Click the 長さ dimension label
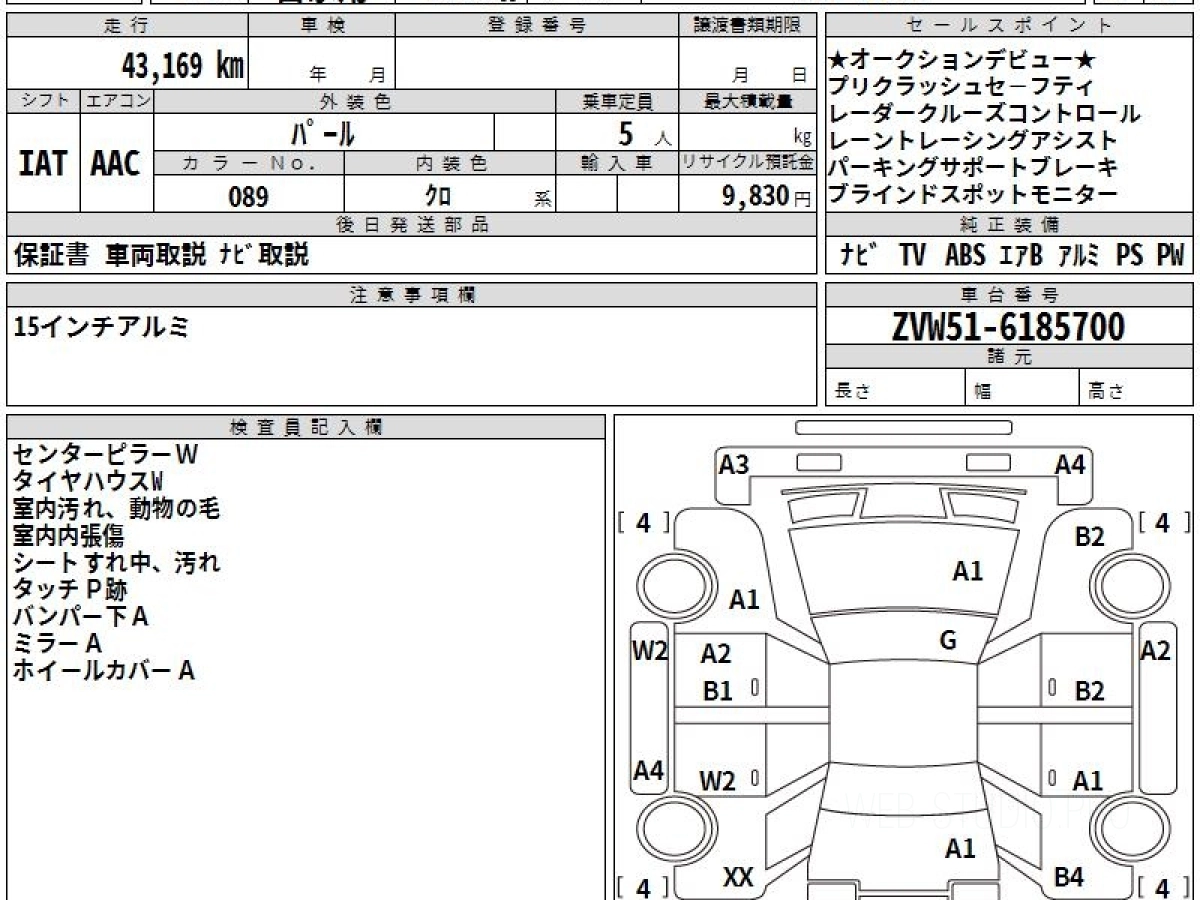The image size is (1200, 900). pyautogui.click(x=853, y=392)
